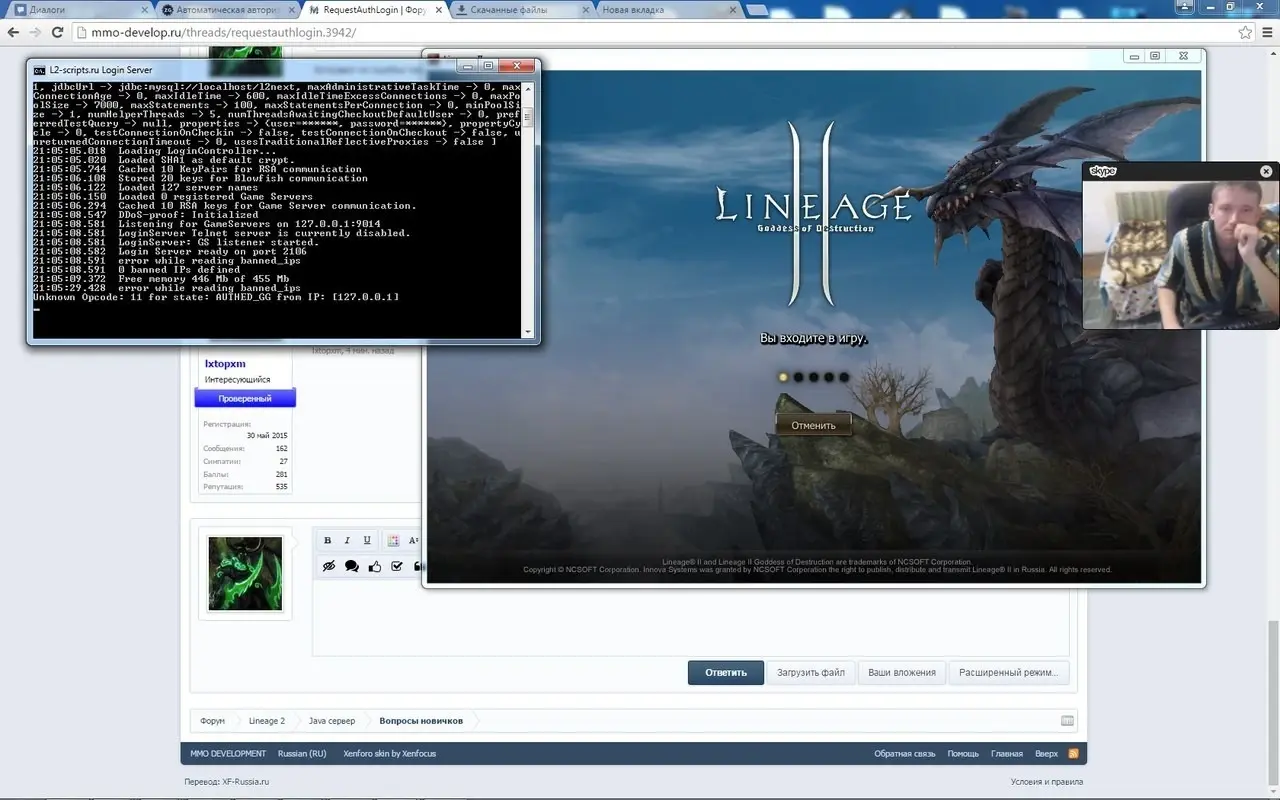1280x800 pixels.
Task: Click the checkbox icon in editor toolbar
Action: point(397,566)
